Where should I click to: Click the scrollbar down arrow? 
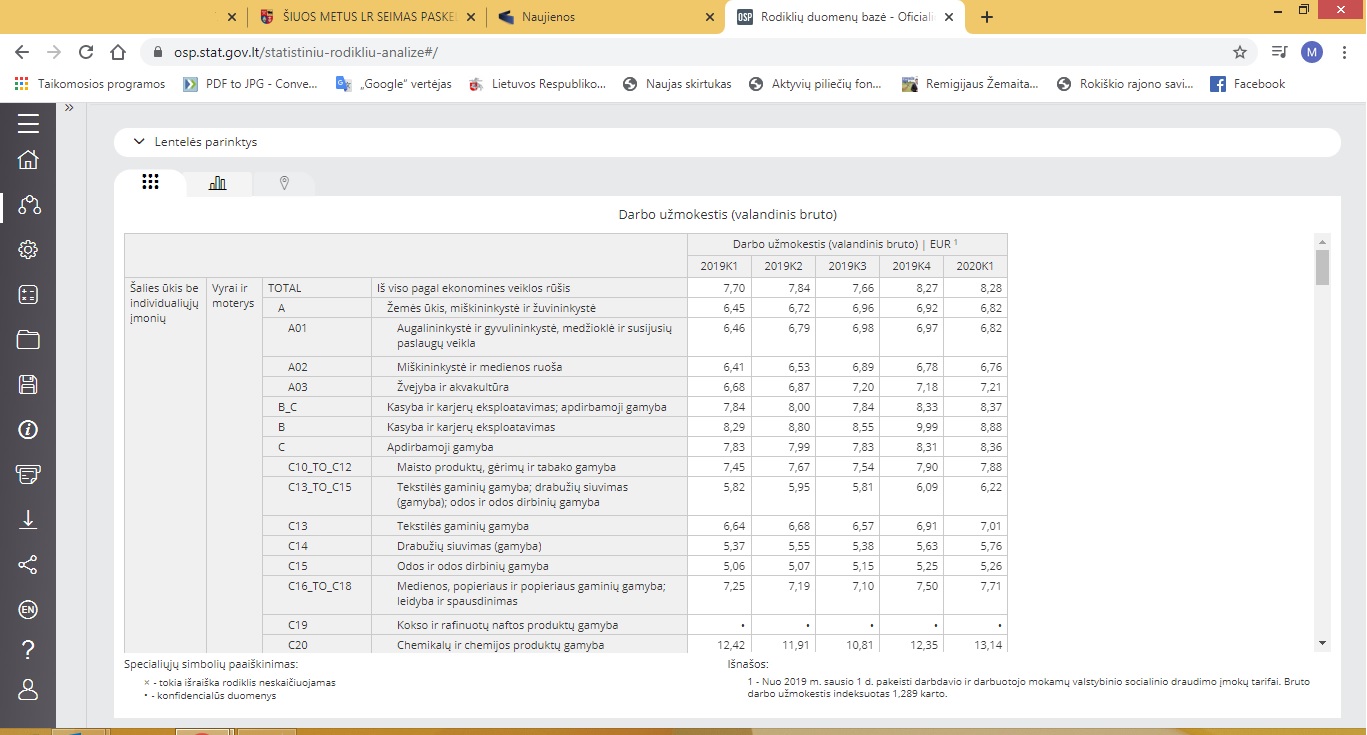(x=1322, y=642)
